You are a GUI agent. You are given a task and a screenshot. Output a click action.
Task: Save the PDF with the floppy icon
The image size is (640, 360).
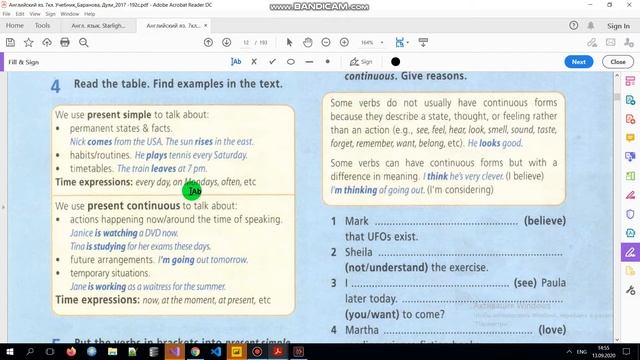(10, 42)
